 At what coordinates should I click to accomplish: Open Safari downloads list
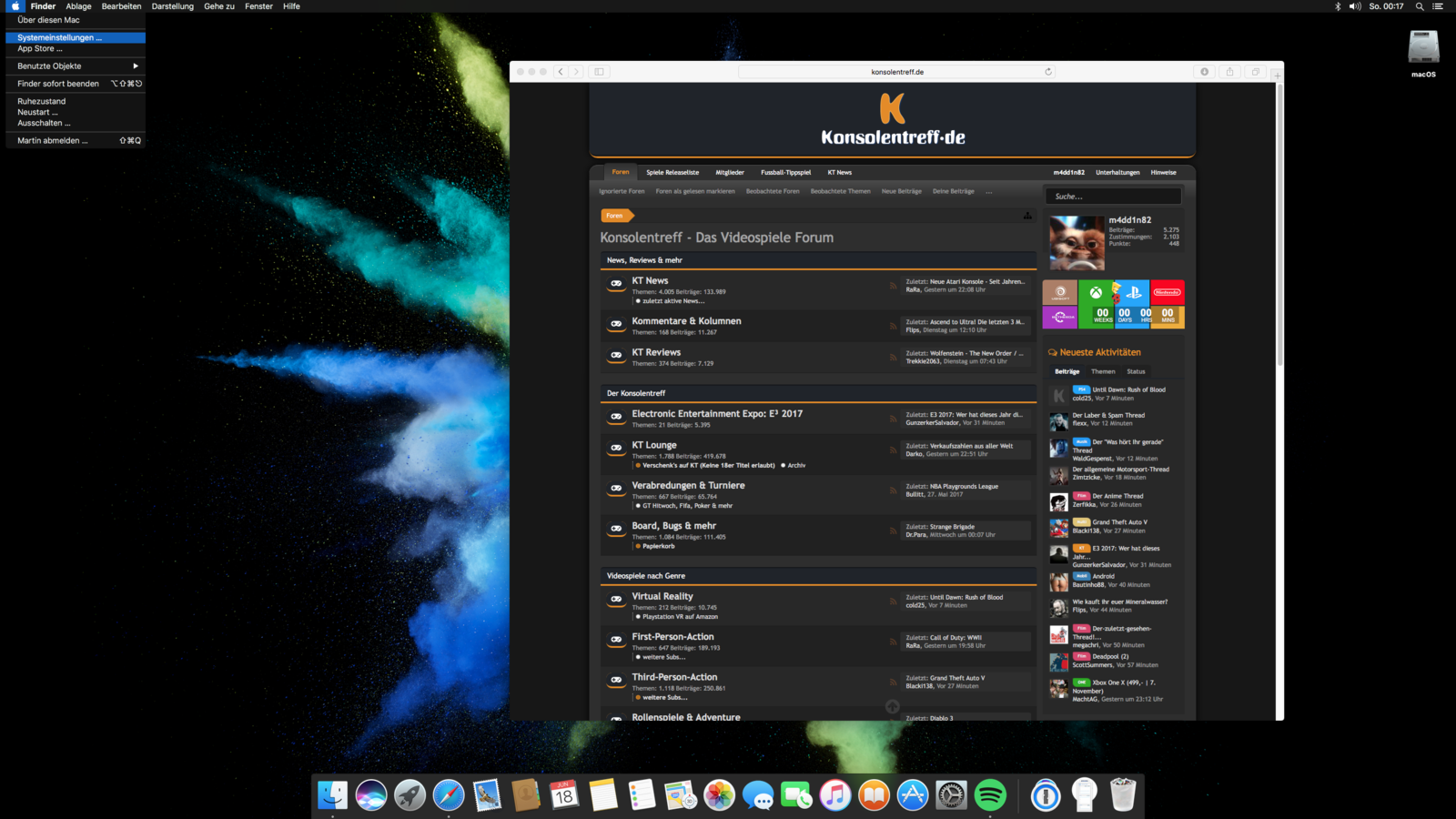1205,72
